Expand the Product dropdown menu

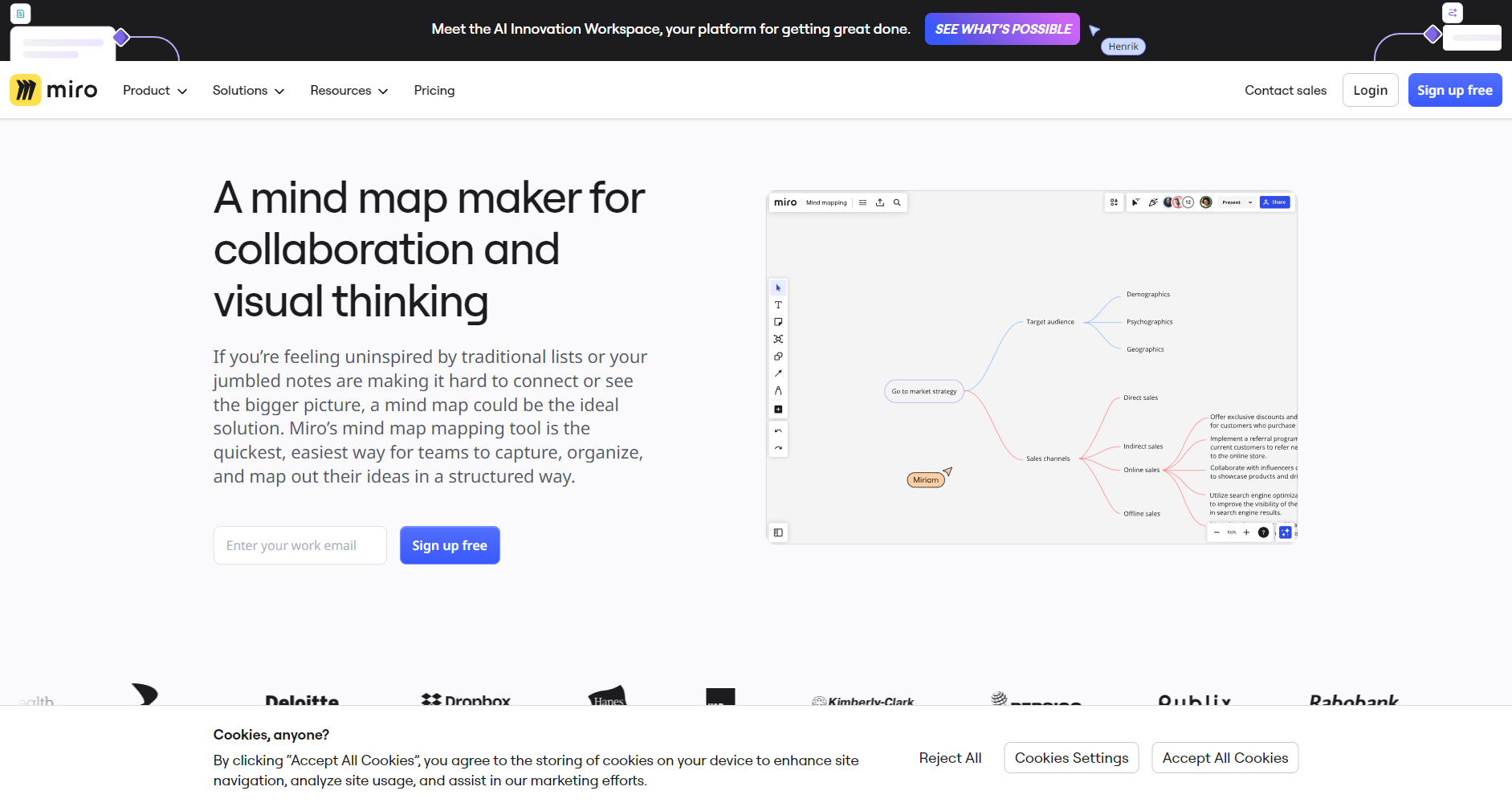click(x=154, y=91)
